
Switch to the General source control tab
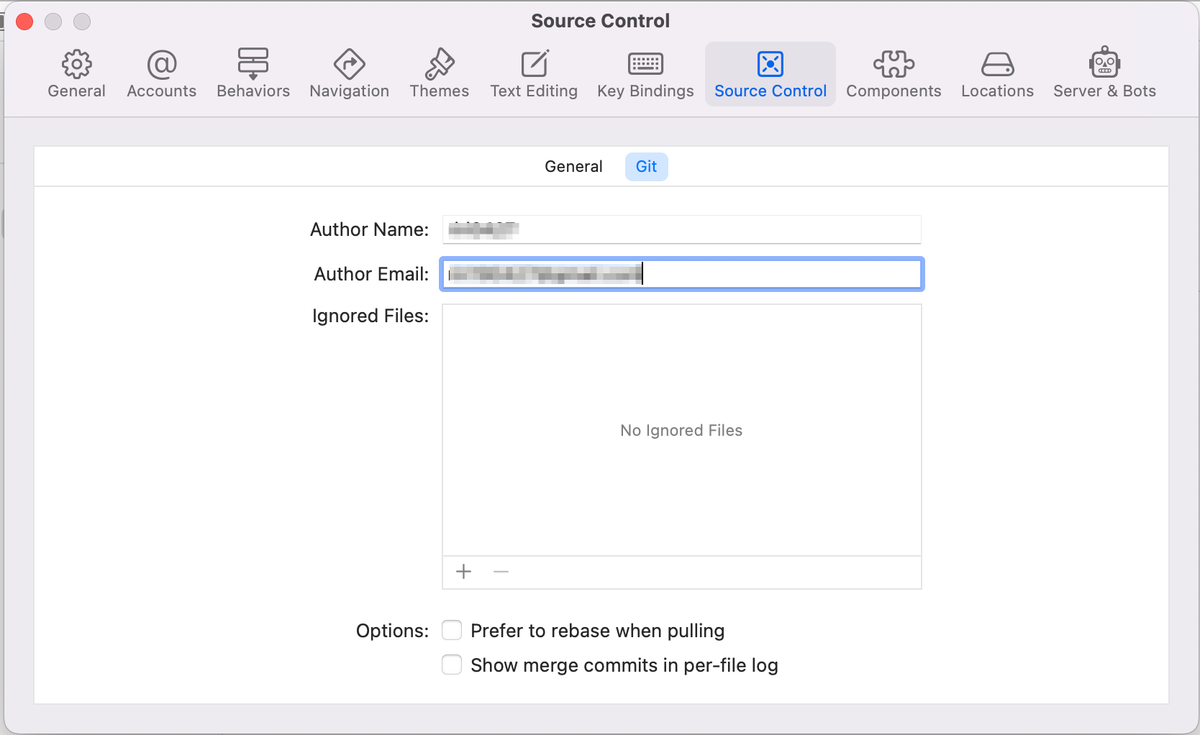(x=573, y=167)
